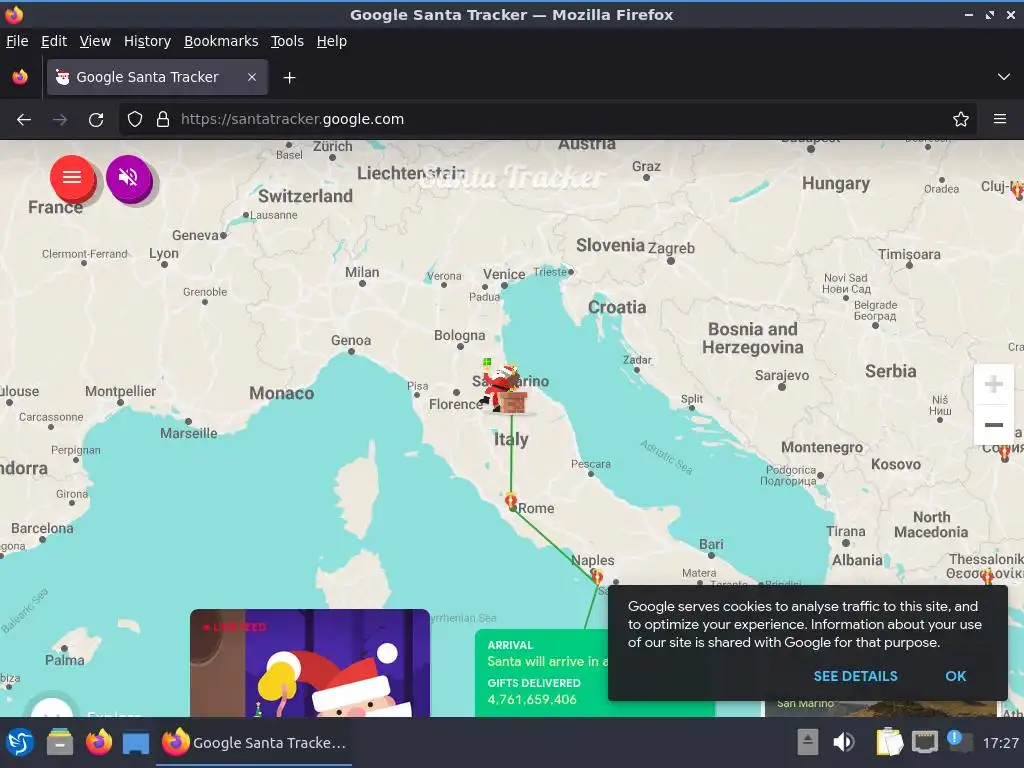Open the Tools menu
Viewport: 1024px width, 768px height.
point(287,41)
